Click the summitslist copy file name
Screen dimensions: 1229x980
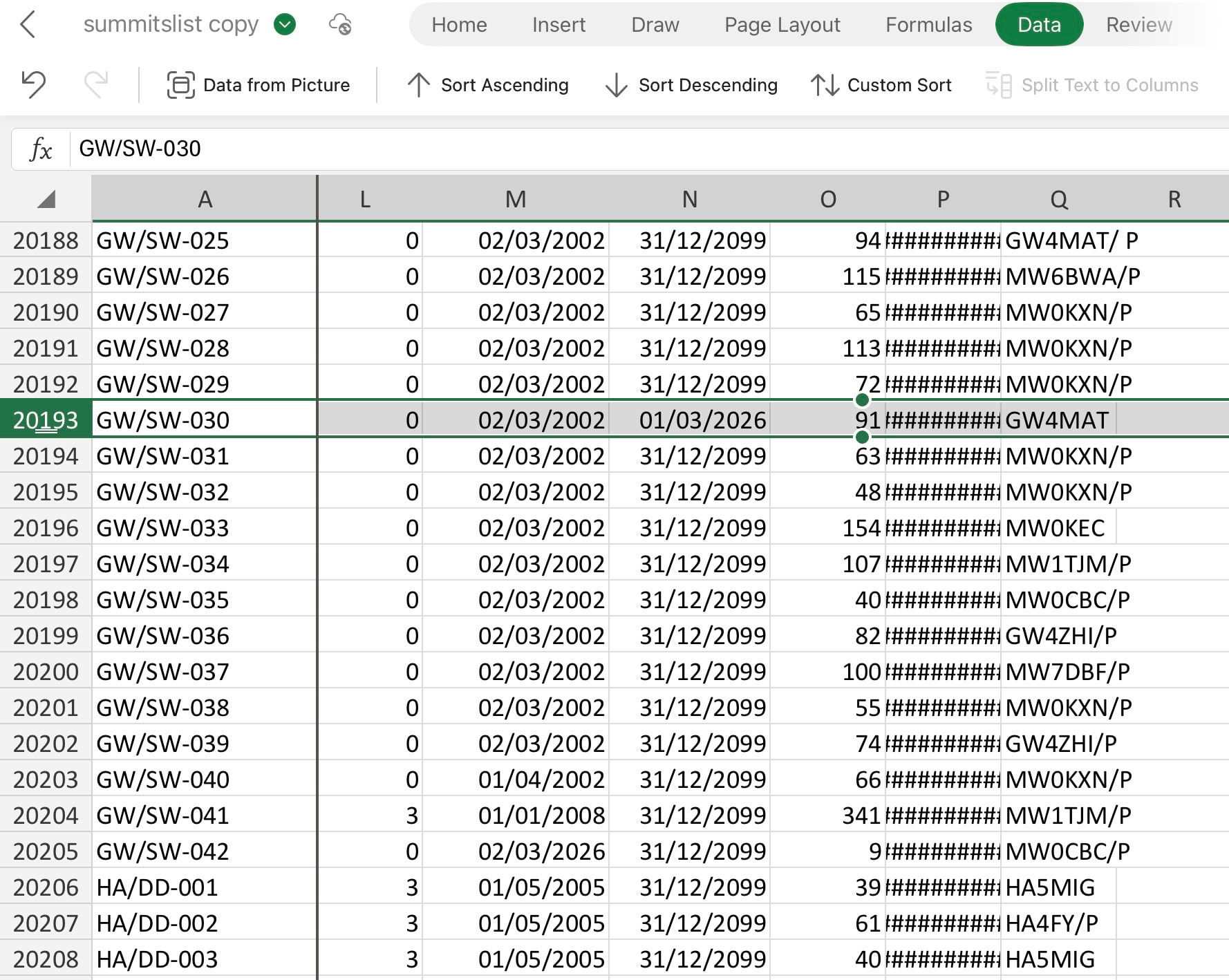pyautogui.click(x=171, y=24)
